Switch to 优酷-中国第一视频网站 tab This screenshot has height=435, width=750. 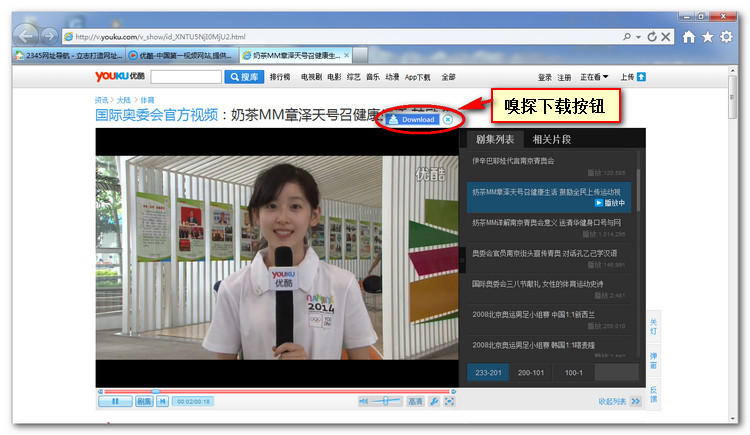[182, 56]
